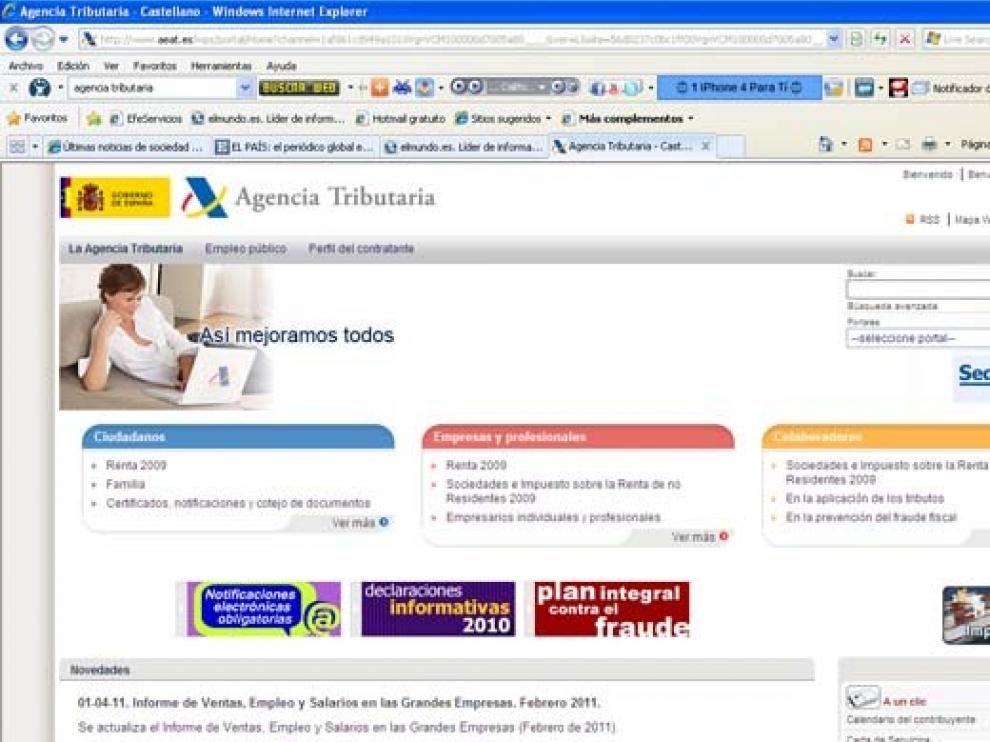Click the orange RSS feeds command icon

click(865, 145)
